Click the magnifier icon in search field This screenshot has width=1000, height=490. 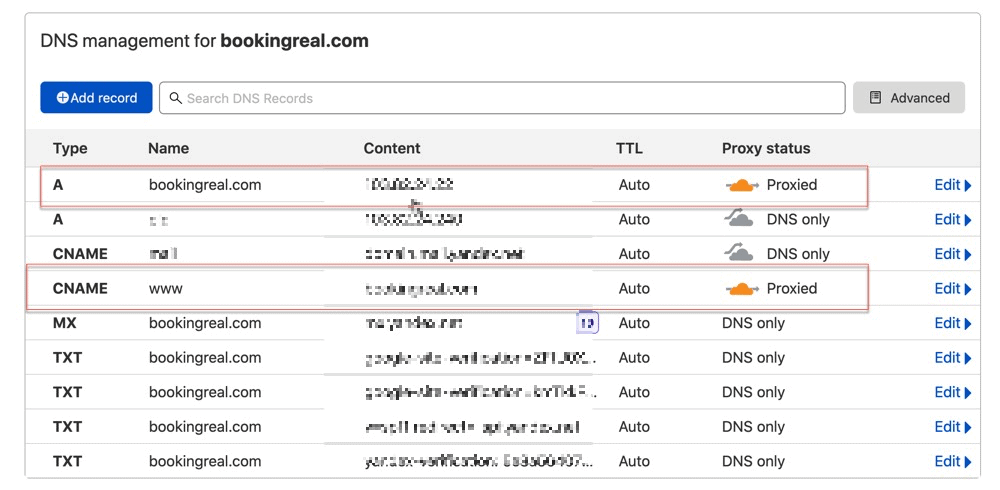[175, 98]
